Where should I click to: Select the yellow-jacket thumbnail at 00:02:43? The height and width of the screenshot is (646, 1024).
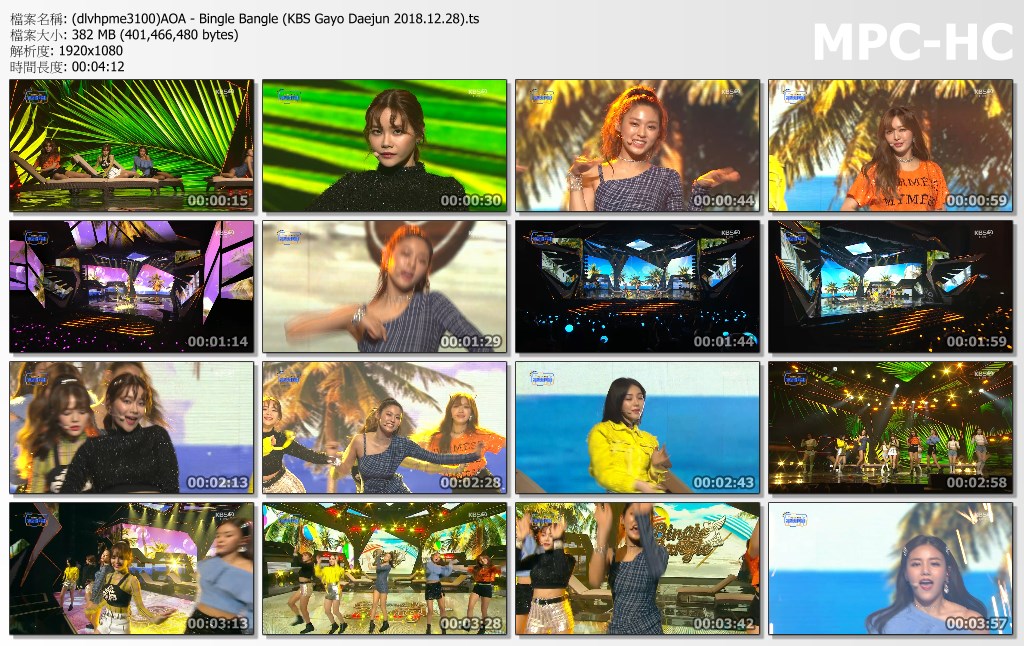pyautogui.click(x=637, y=427)
